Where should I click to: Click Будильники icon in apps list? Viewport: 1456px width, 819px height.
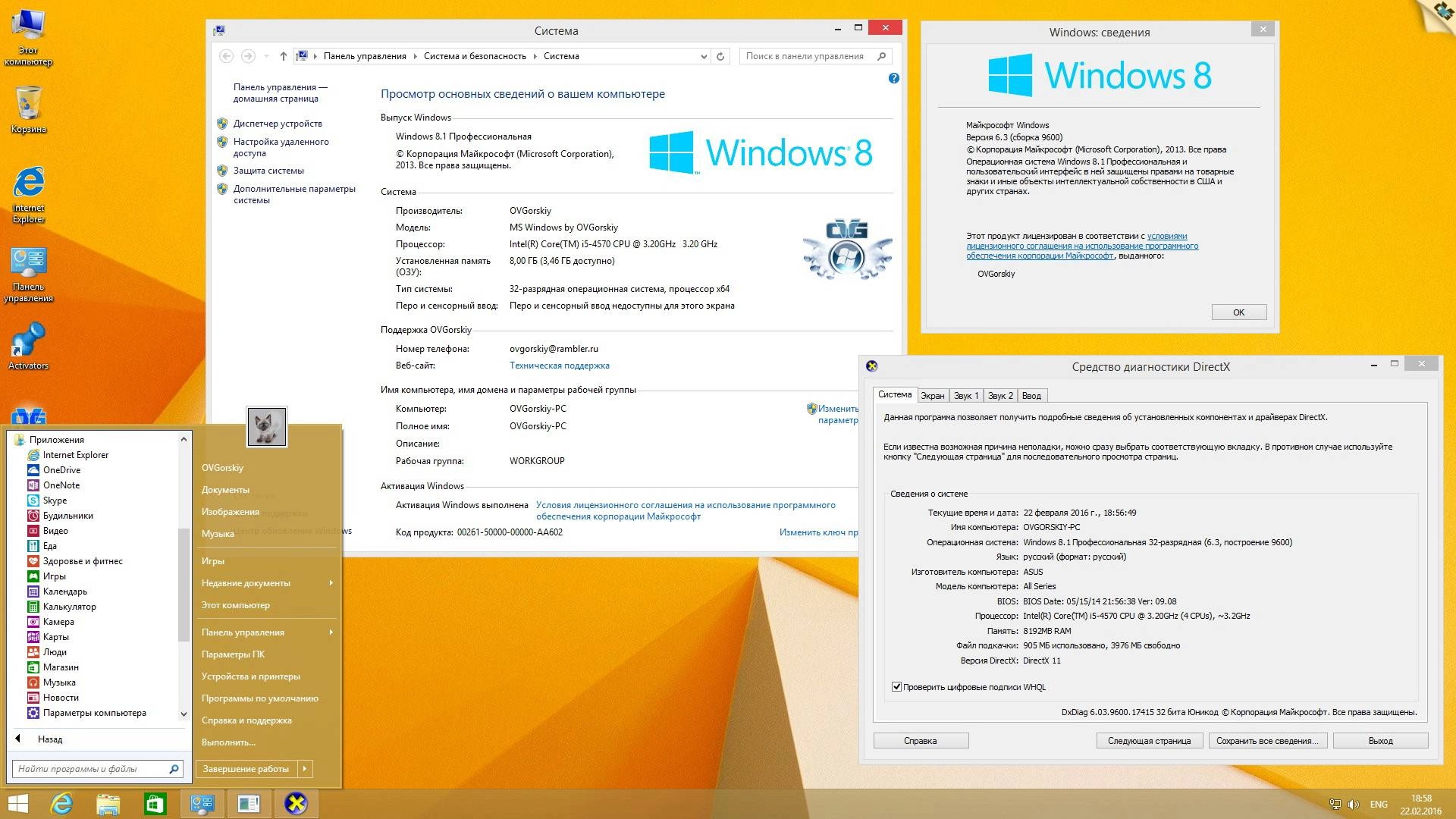(33, 516)
